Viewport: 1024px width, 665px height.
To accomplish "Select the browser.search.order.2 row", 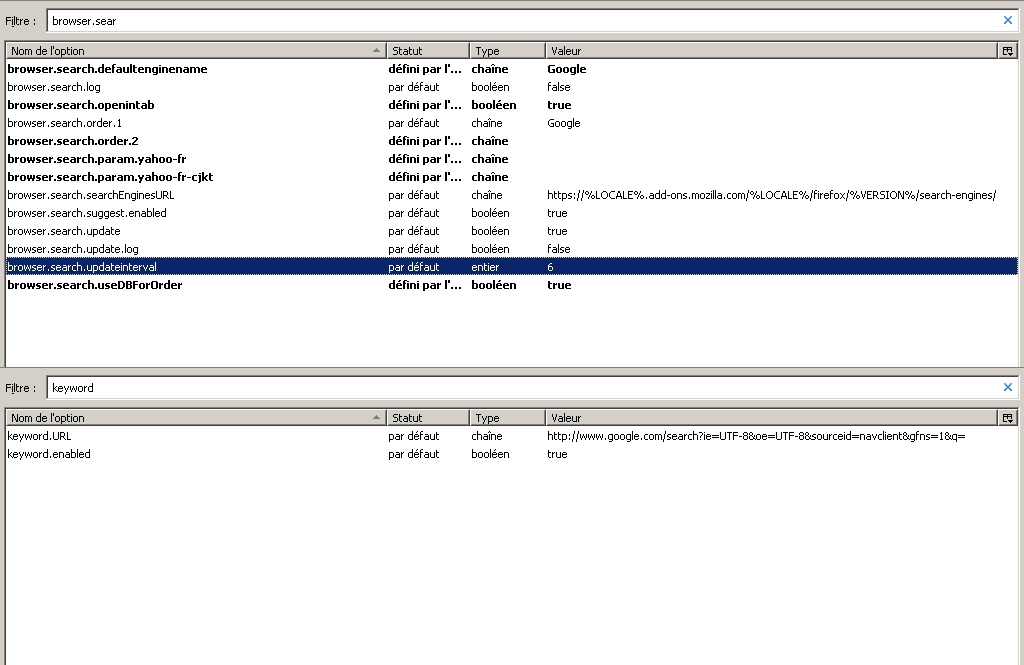I will pos(512,141).
